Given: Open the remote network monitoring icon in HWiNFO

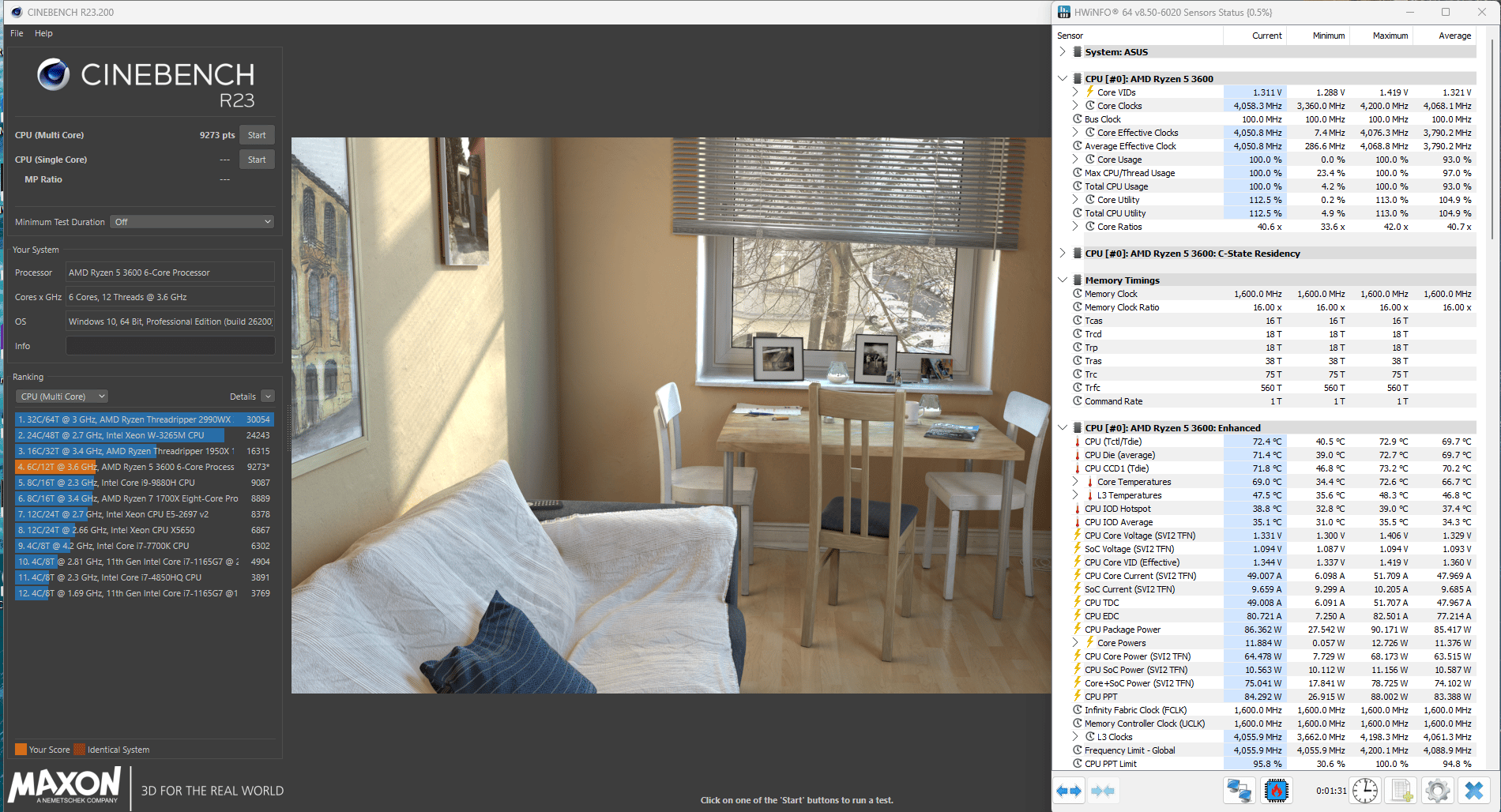Looking at the screenshot, I should (1239, 791).
